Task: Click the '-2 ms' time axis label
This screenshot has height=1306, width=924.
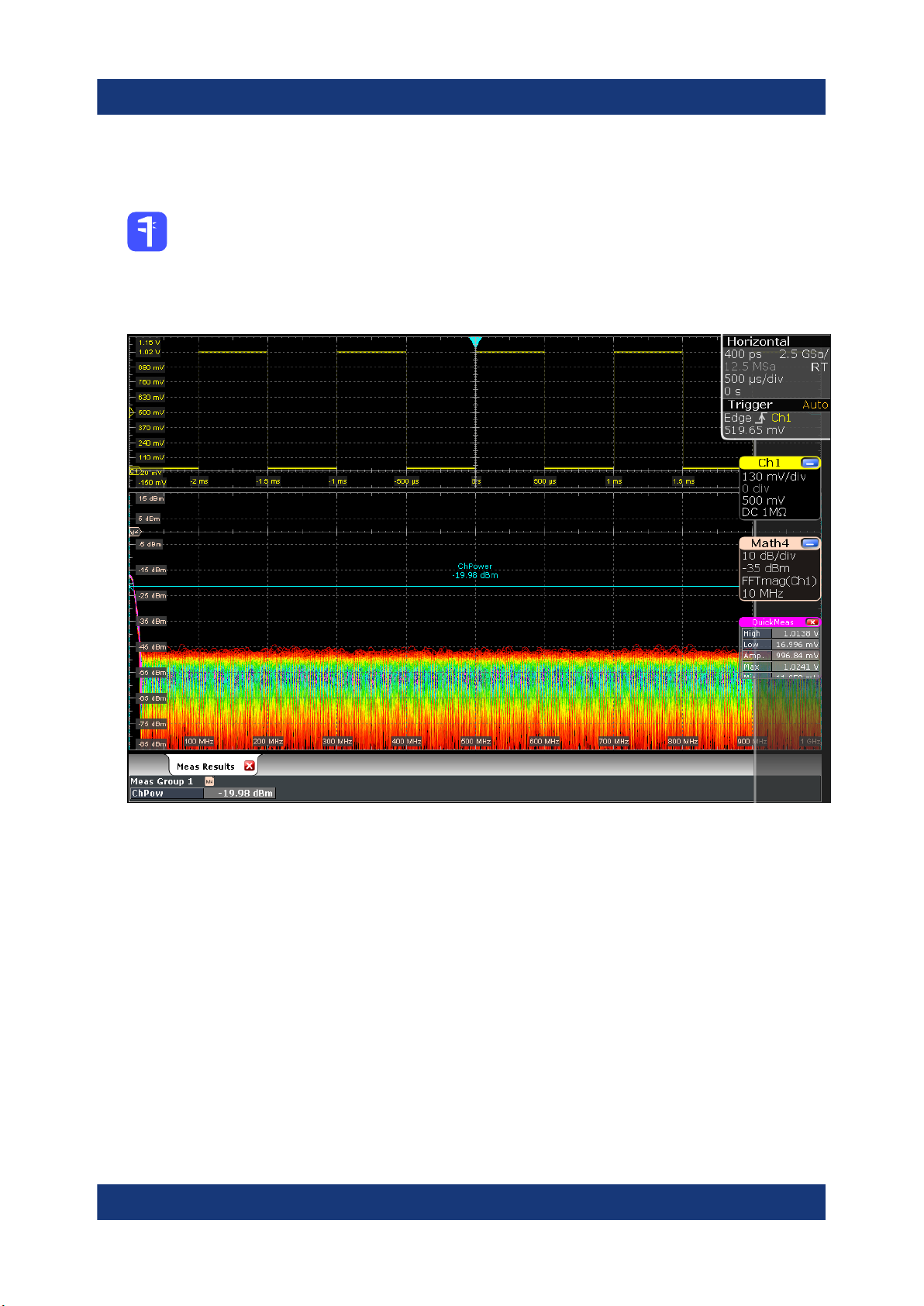Action: point(199,481)
